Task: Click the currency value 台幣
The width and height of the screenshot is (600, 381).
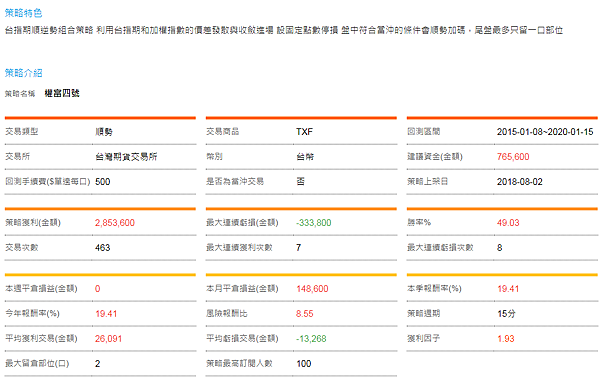Action: tap(305, 157)
